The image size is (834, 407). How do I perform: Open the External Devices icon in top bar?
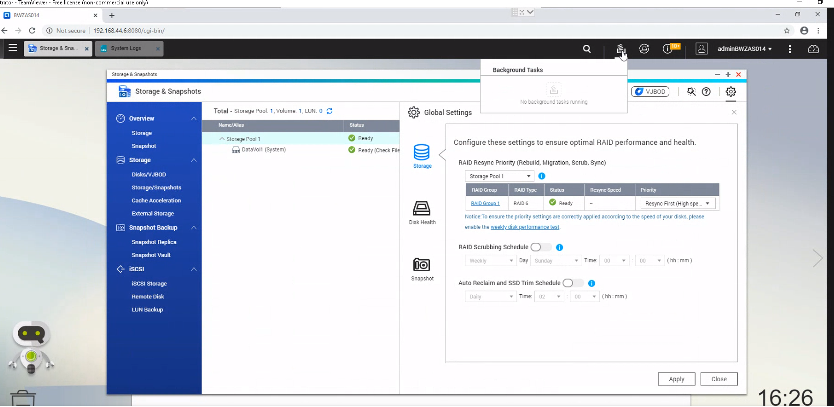tap(644, 49)
